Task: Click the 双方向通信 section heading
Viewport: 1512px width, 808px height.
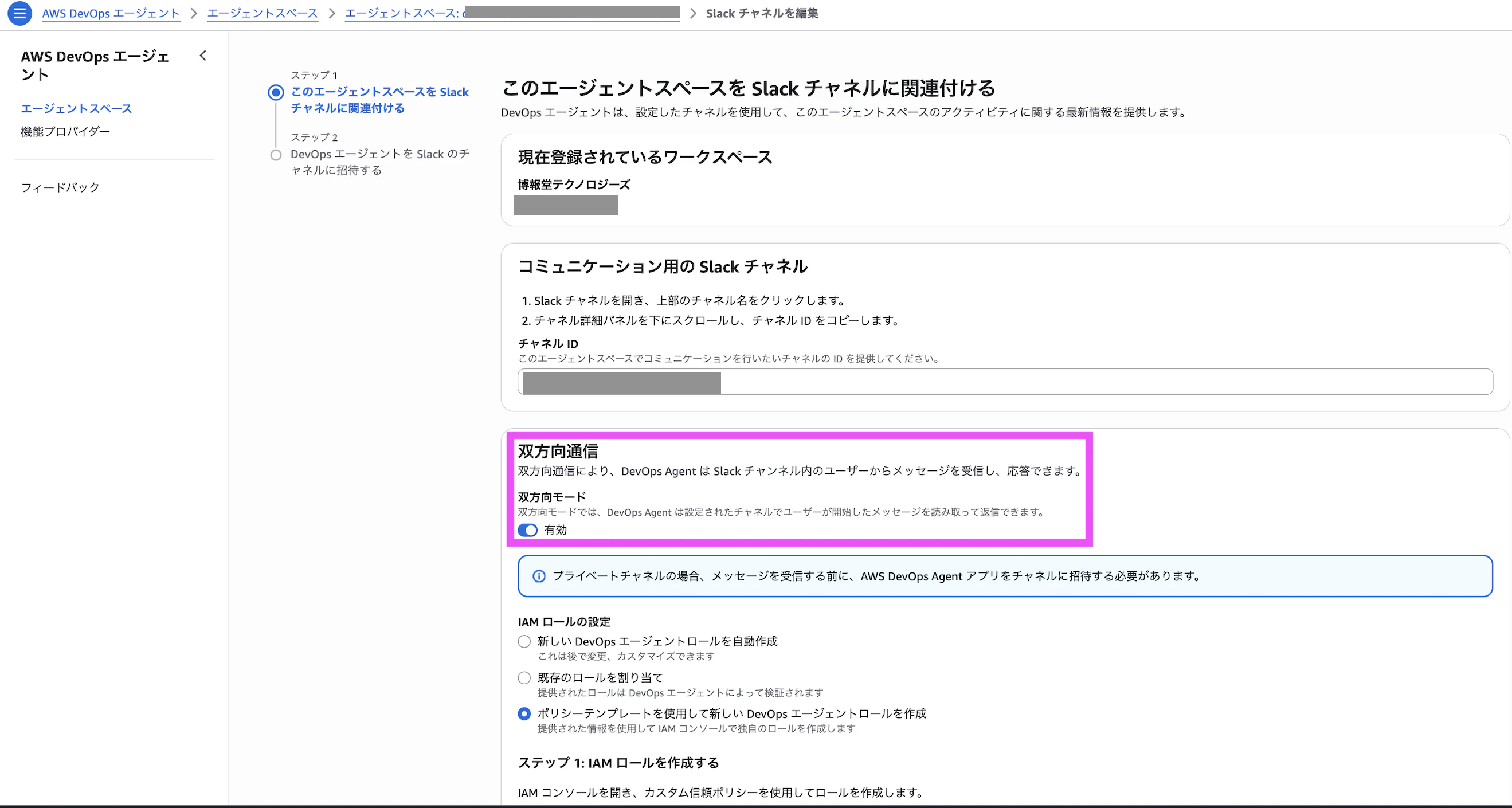Action: pyautogui.click(x=558, y=450)
